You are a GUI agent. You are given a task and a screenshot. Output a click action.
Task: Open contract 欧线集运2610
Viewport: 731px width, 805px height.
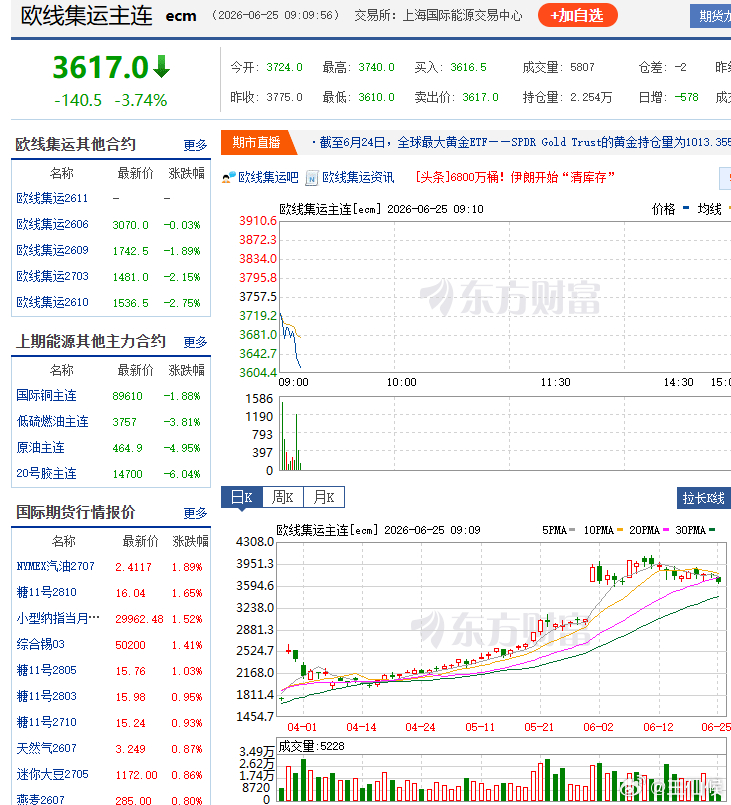[52, 302]
